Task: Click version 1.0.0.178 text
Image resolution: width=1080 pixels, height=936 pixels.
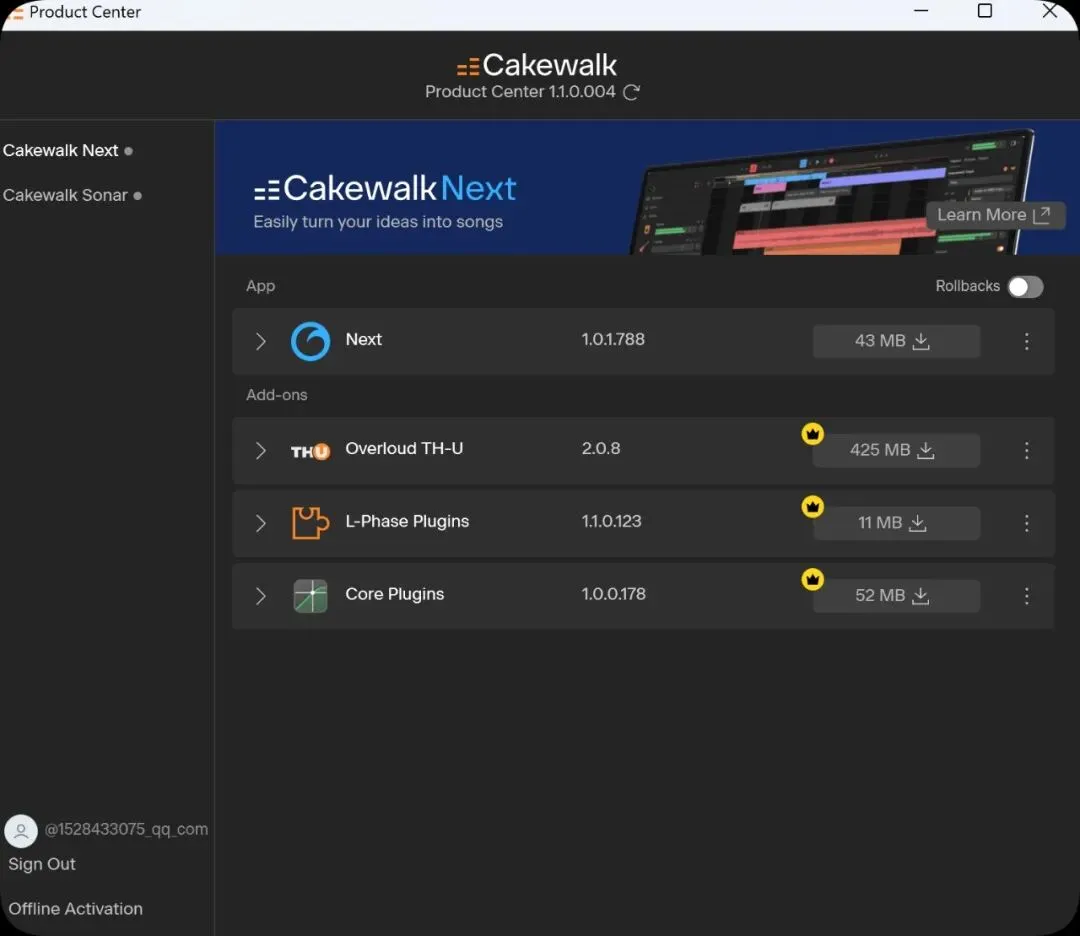Action: click(x=614, y=594)
